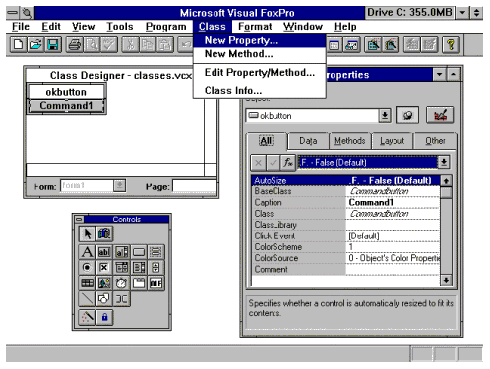Open the Form dropdown in Class Designer
Screen dimensions: 490x369
[x=119, y=185]
